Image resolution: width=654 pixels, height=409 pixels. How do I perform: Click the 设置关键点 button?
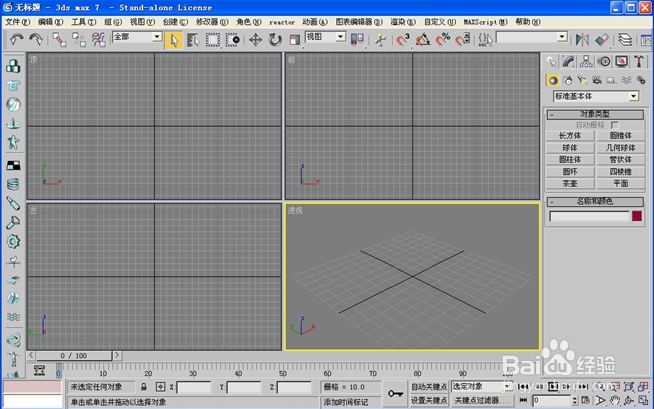pyautogui.click(x=429, y=400)
